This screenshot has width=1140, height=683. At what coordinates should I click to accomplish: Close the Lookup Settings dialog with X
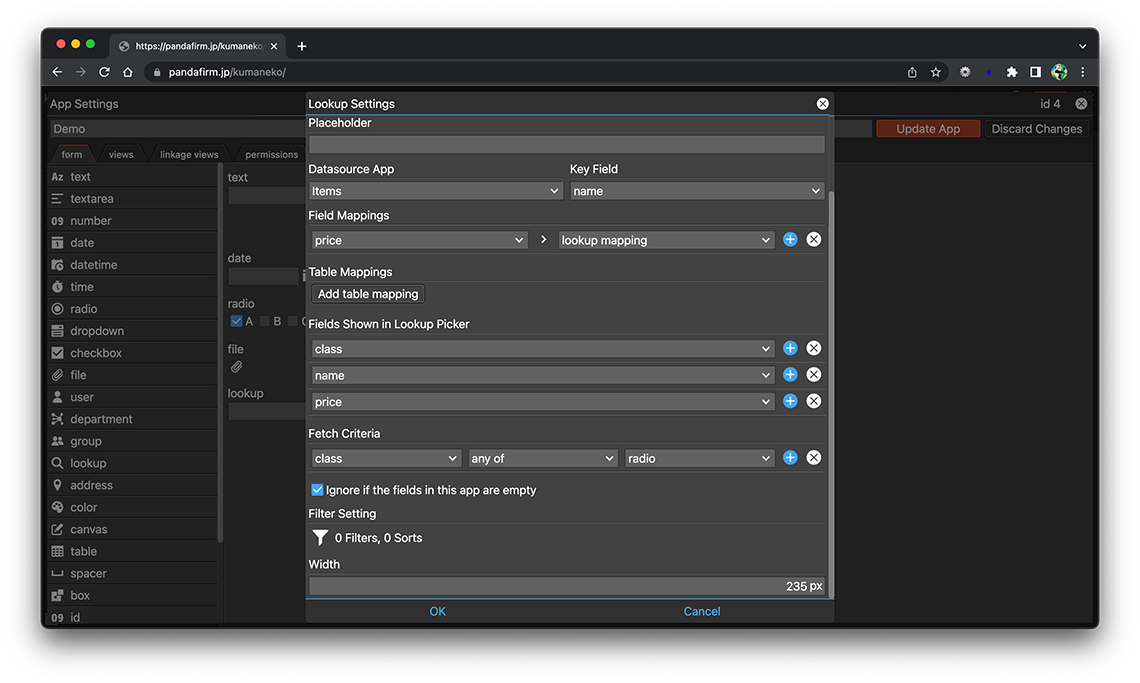click(x=822, y=104)
